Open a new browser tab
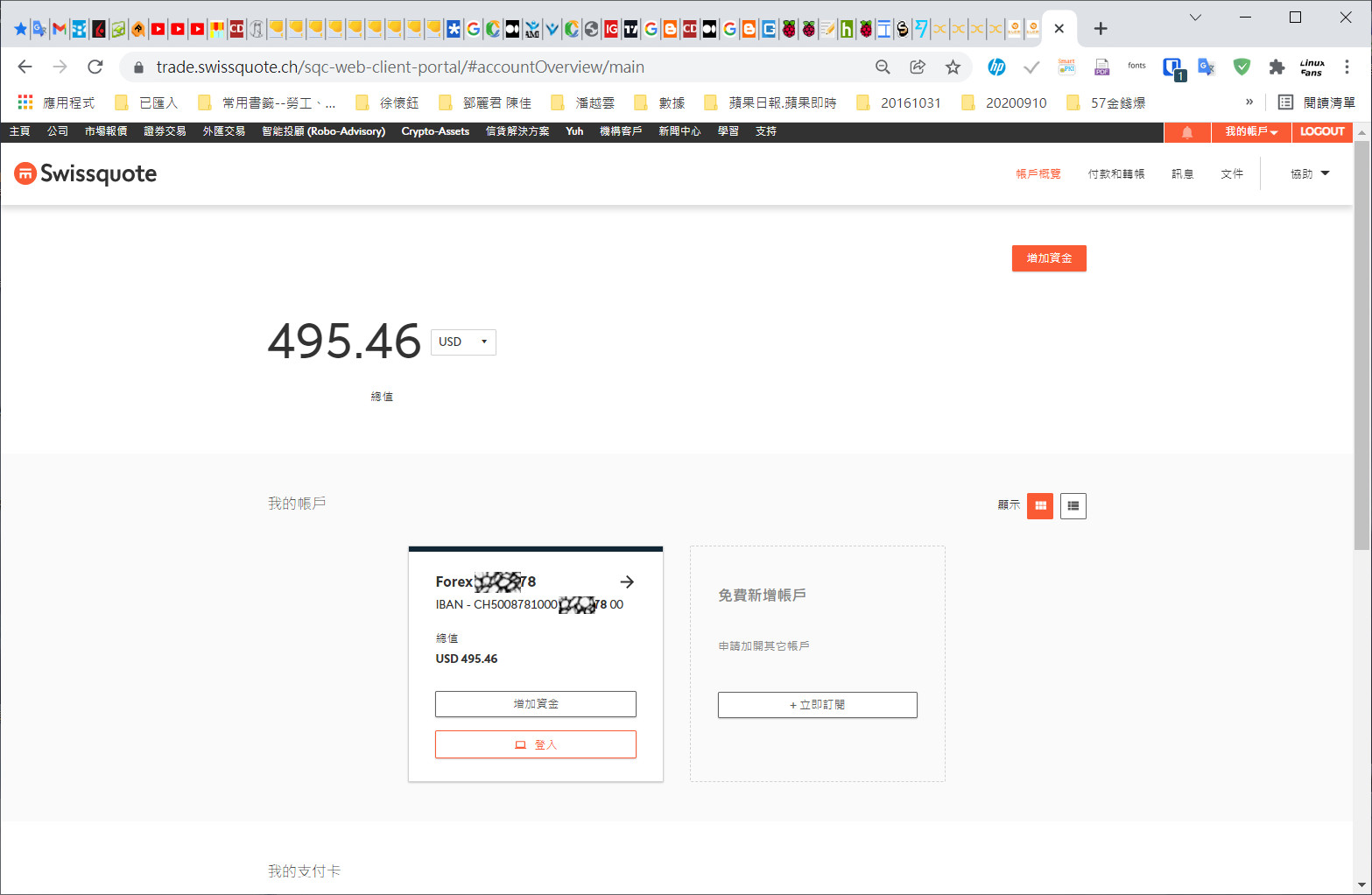Image resolution: width=1372 pixels, height=895 pixels. [1101, 28]
